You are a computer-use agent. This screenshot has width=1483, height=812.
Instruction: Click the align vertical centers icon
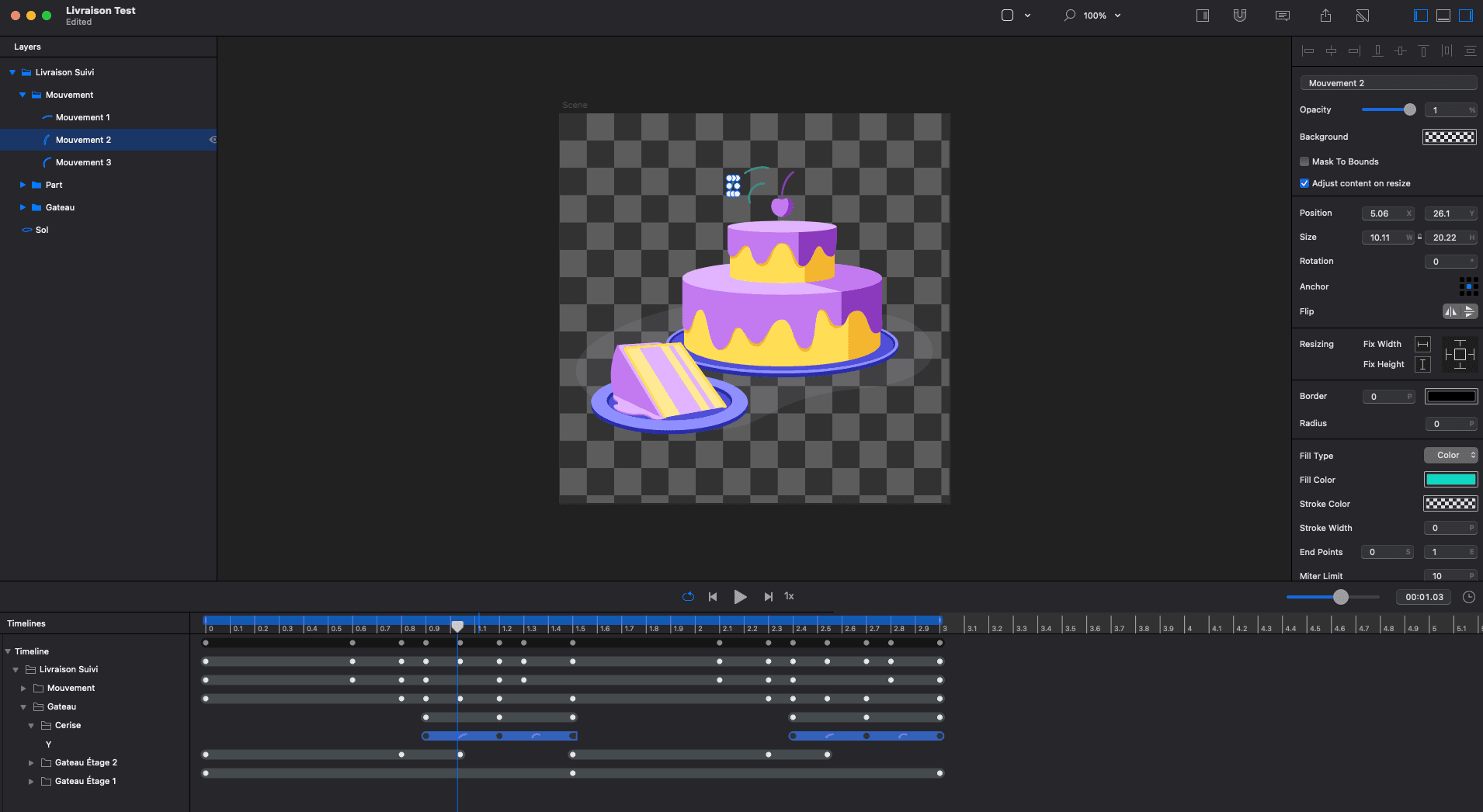click(x=1401, y=50)
